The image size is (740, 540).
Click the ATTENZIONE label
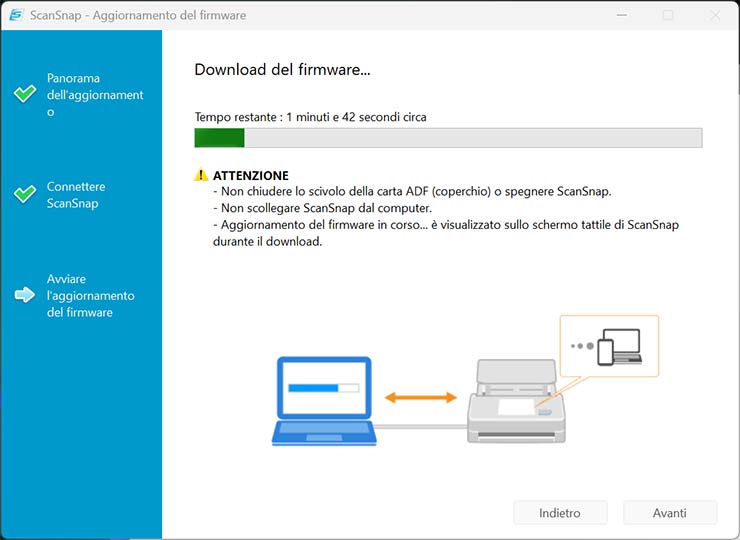click(x=251, y=175)
